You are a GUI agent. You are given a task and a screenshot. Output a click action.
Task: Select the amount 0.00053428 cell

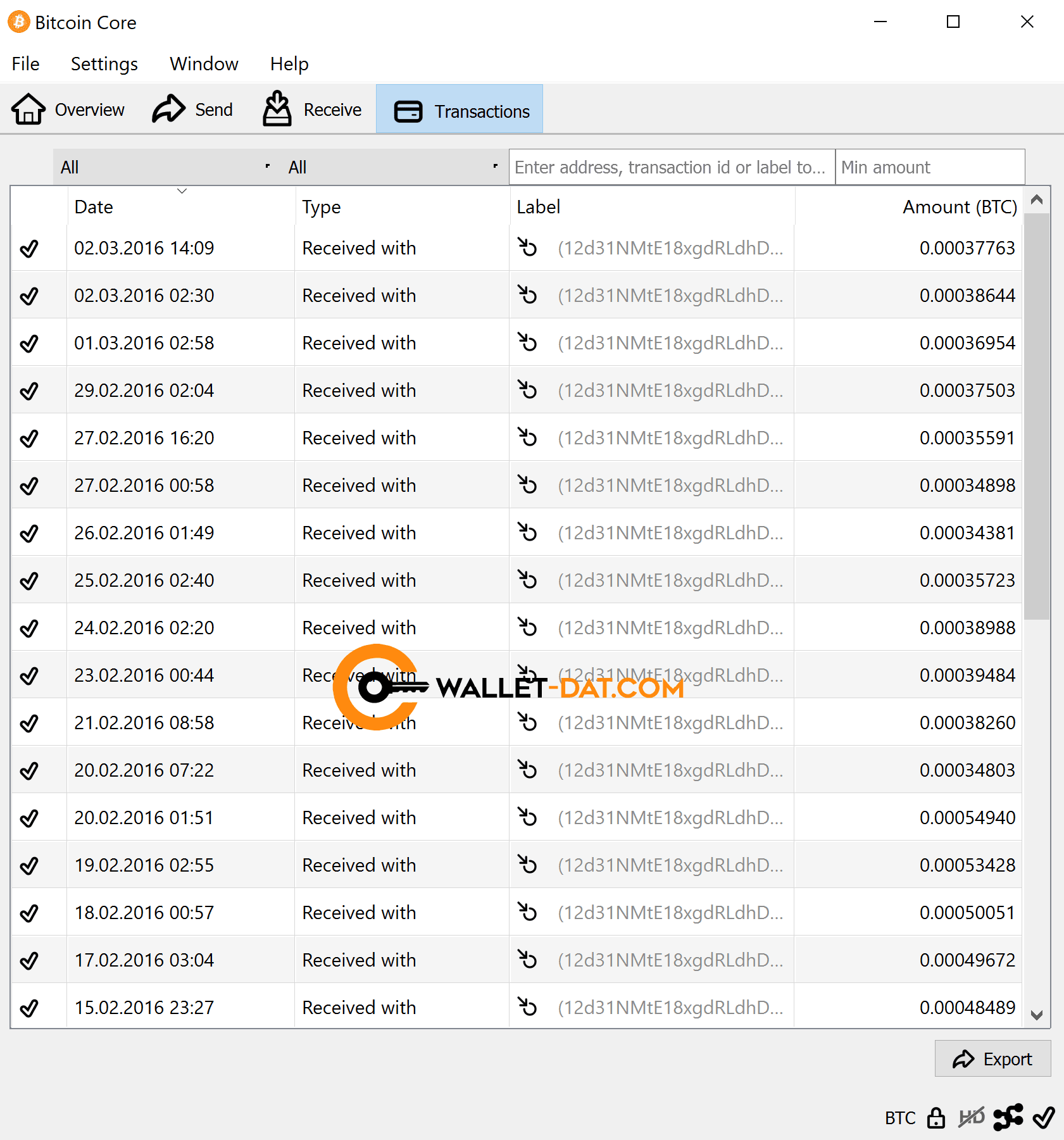tap(908, 865)
